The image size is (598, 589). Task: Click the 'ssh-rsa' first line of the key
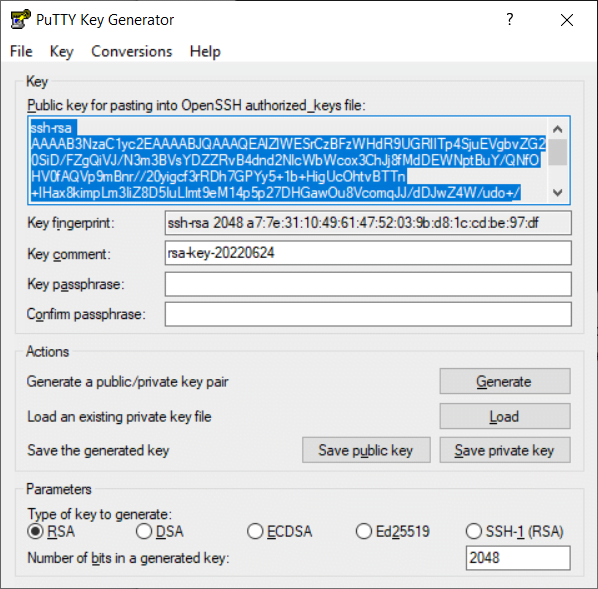(x=51, y=128)
